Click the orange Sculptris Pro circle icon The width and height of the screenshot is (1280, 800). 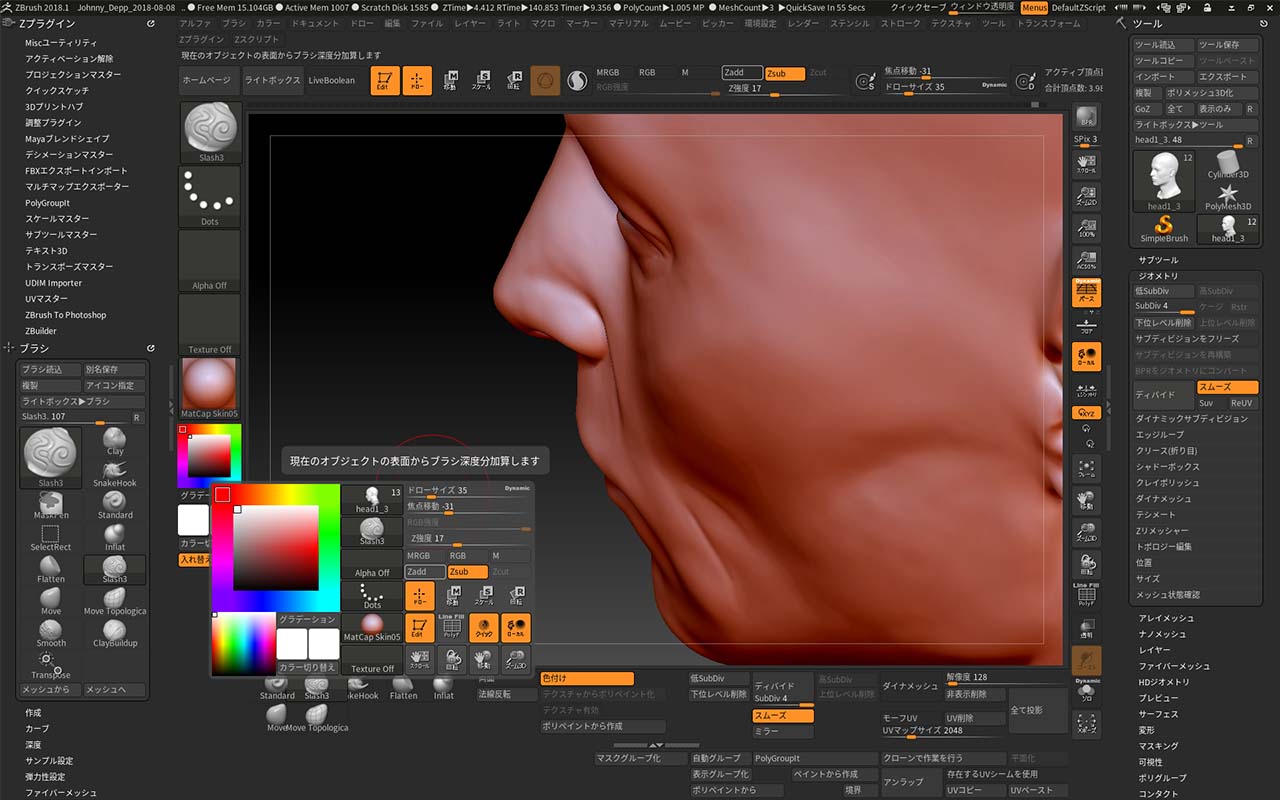tap(545, 81)
